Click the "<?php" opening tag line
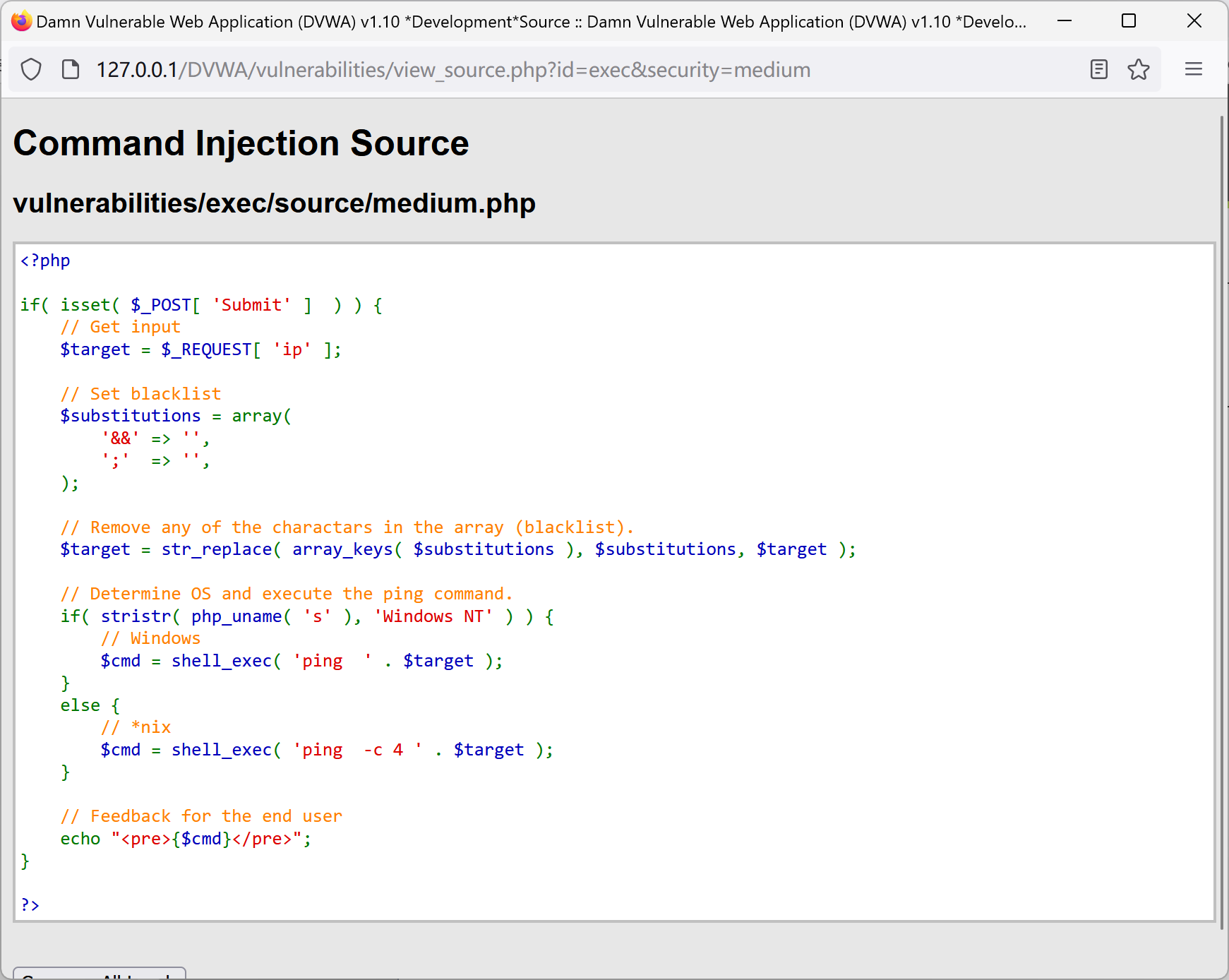Screen dimensions: 1229x980 (x=45, y=261)
